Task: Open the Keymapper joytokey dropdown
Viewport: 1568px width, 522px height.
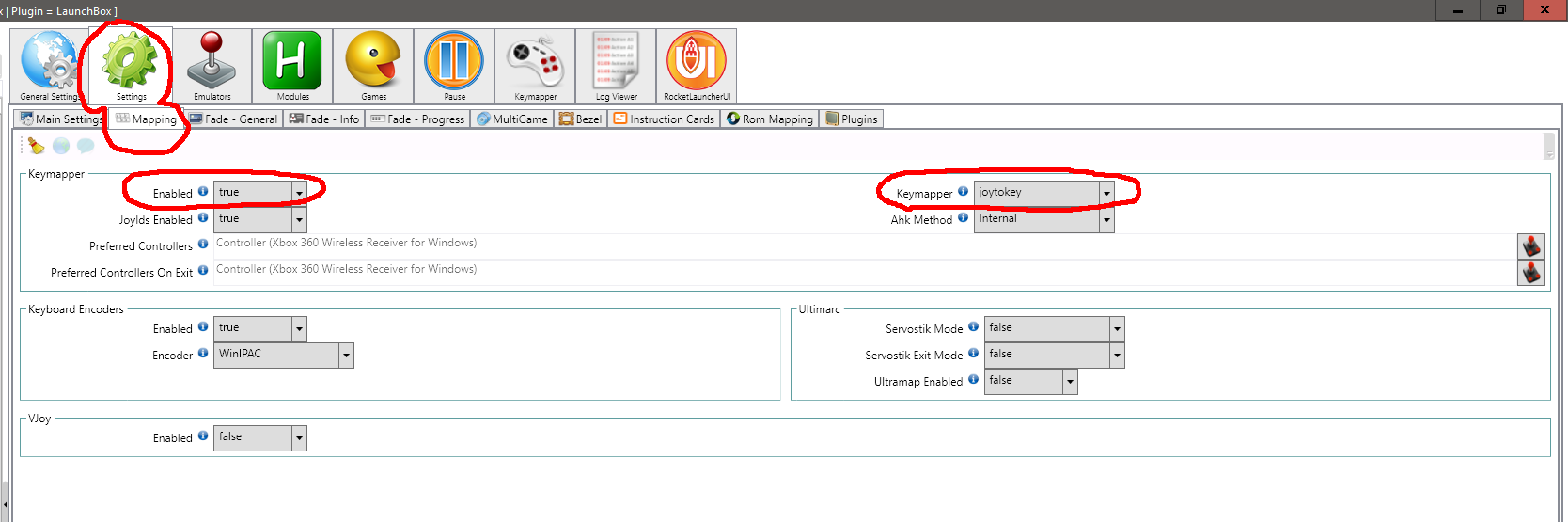Action: [x=1106, y=193]
